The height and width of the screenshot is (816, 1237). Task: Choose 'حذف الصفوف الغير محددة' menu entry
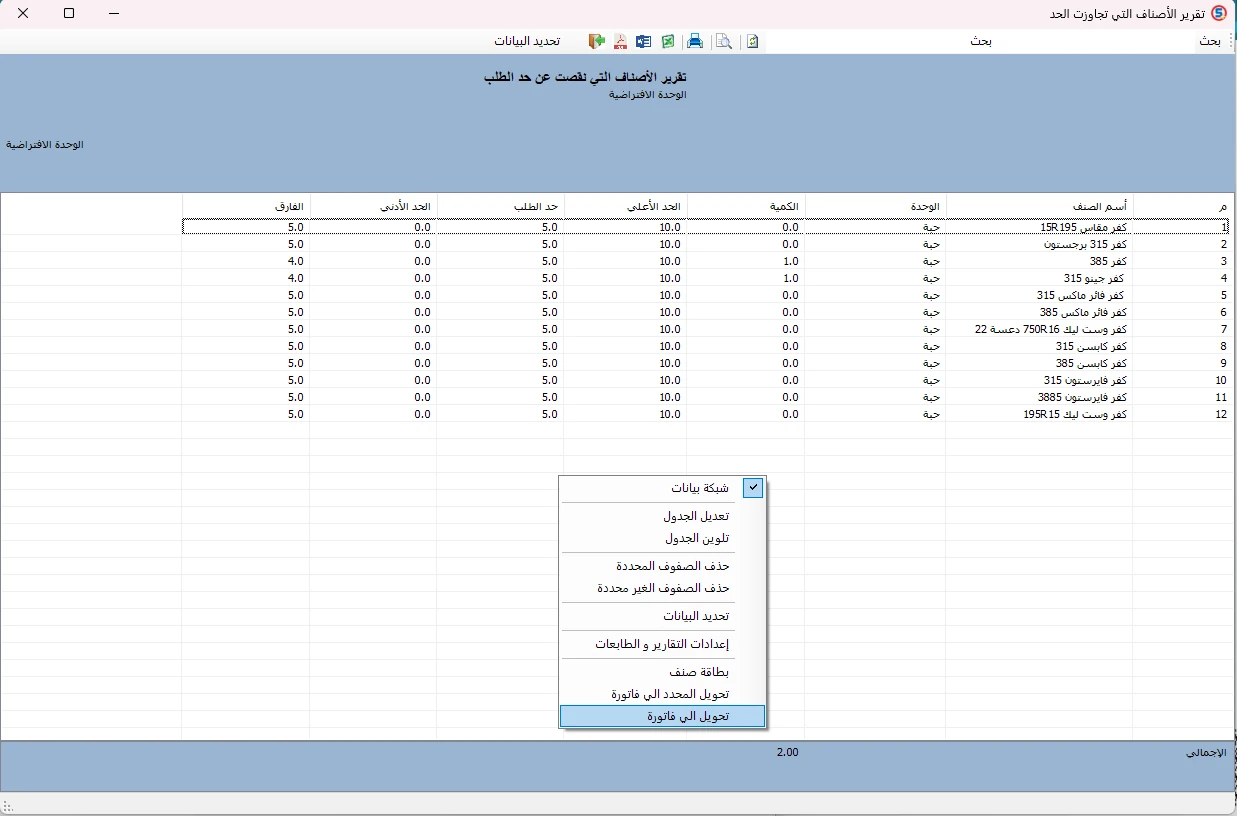click(x=663, y=588)
